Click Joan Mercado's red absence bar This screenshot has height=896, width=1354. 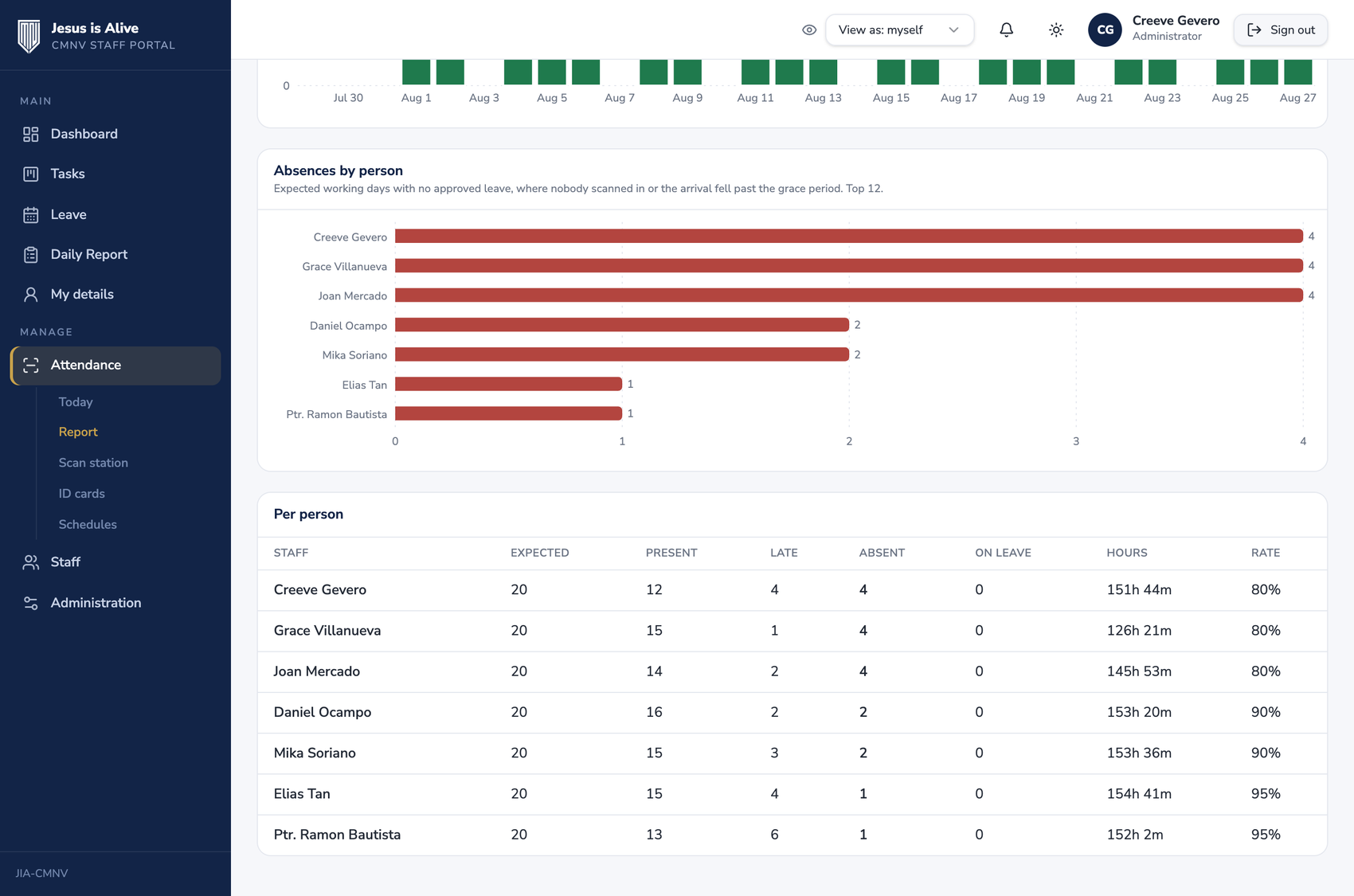849,295
